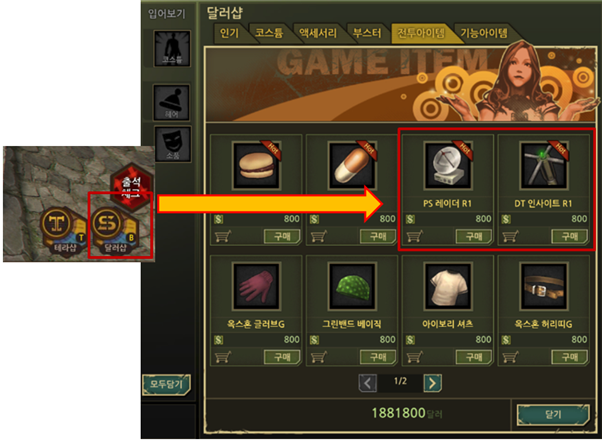Switch to the 액세서리 tab
The width and height of the screenshot is (602, 441).
[x=318, y=33]
